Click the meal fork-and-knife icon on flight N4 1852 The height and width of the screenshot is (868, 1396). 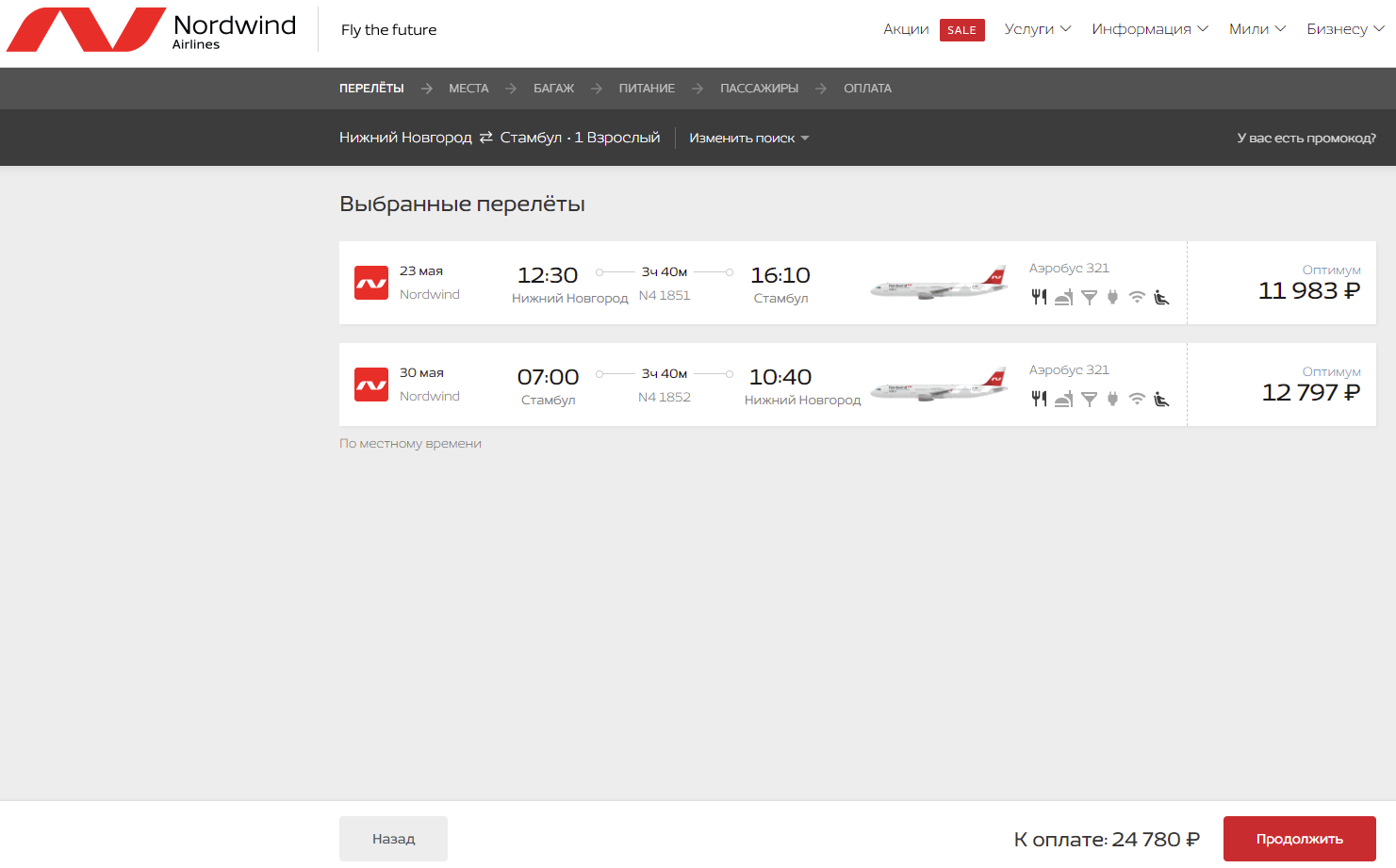click(1039, 399)
